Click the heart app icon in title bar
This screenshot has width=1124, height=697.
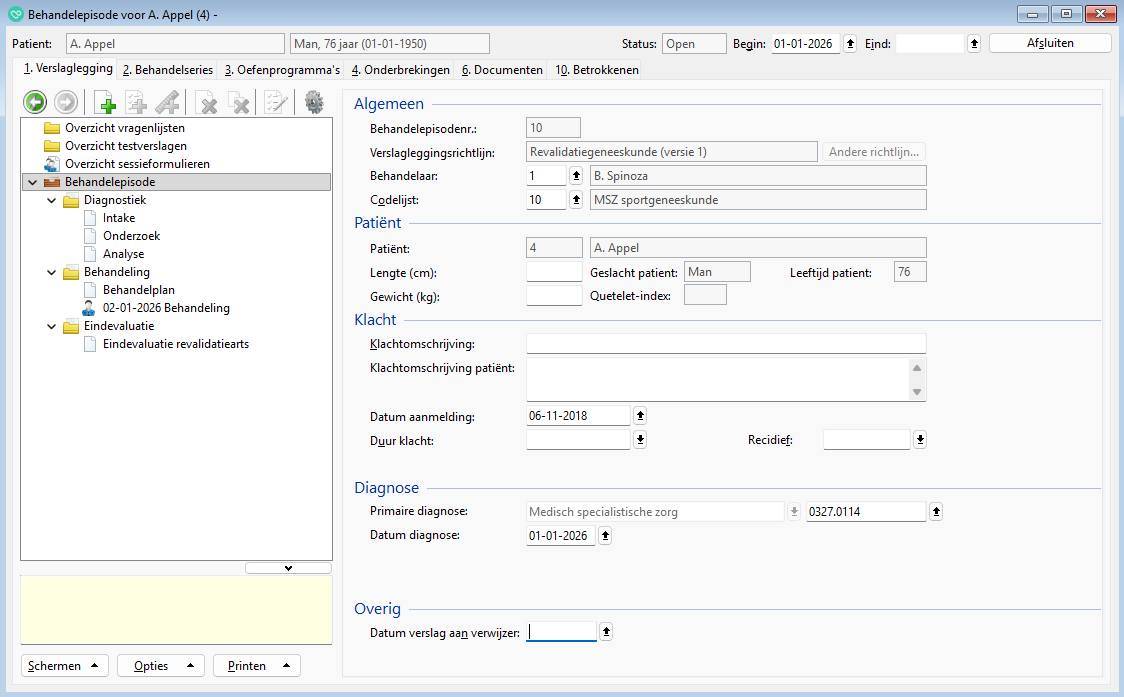pos(16,14)
